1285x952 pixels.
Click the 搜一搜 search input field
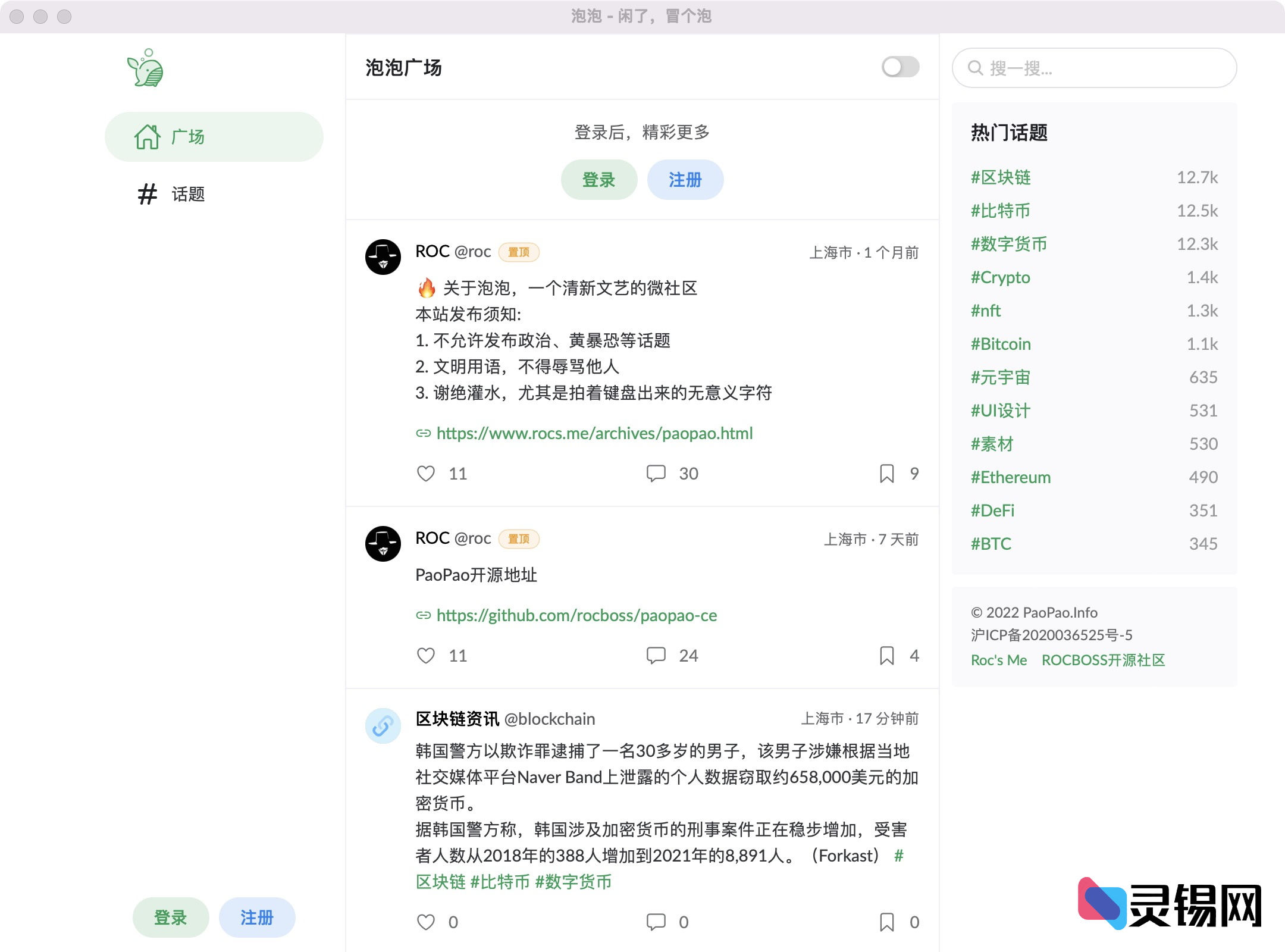pos(1095,68)
